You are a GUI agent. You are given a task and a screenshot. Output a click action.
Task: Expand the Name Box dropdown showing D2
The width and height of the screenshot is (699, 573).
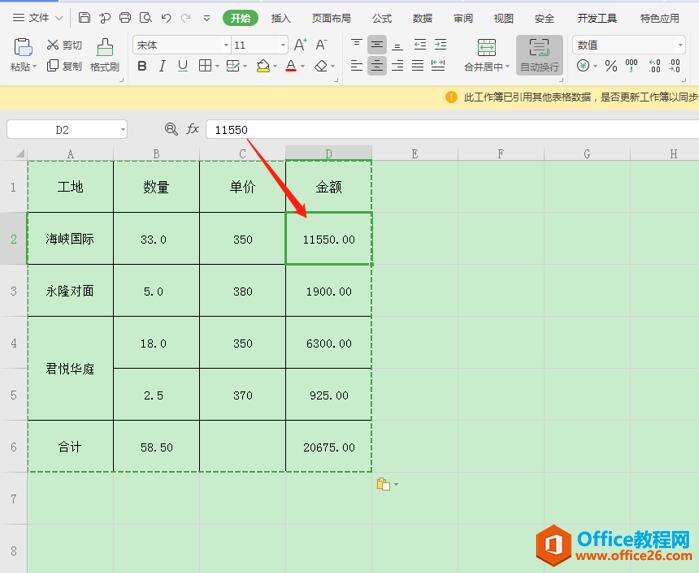(x=122, y=130)
